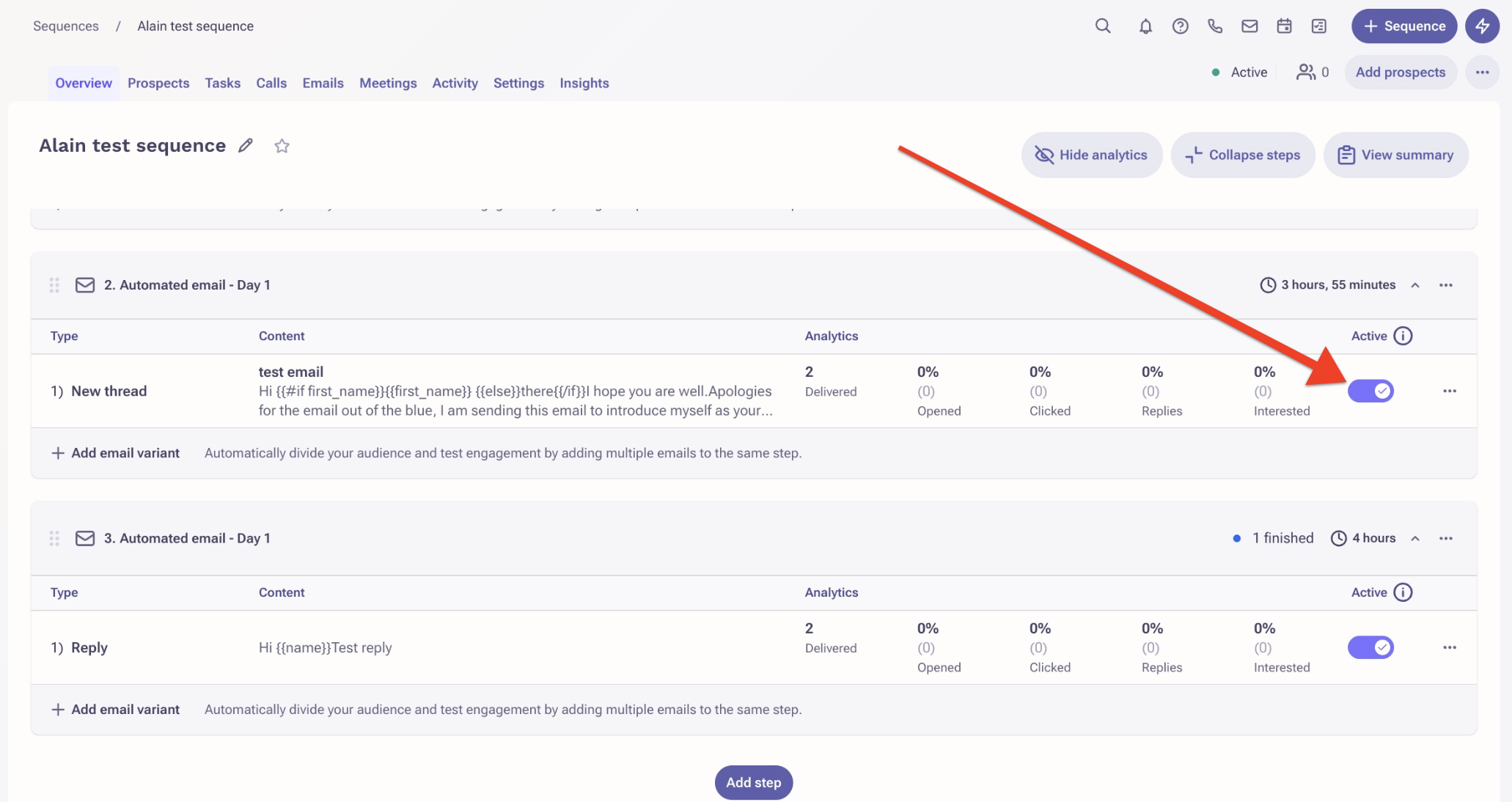Viewport: 1512px width, 802px height.
Task: Turn off the Reply step active toggle
Action: 1372,647
